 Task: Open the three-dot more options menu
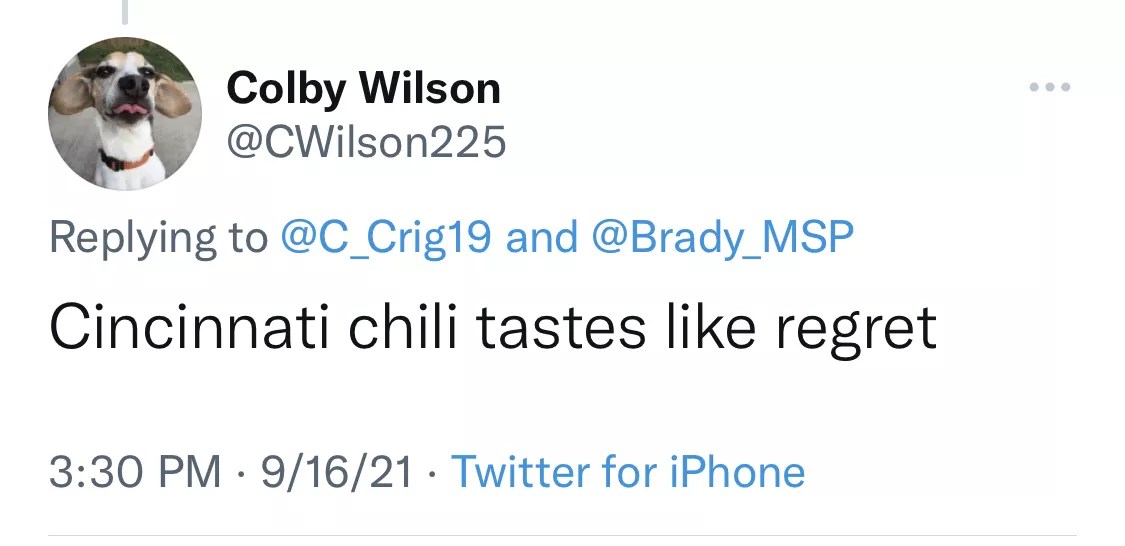[x=1050, y=87]
